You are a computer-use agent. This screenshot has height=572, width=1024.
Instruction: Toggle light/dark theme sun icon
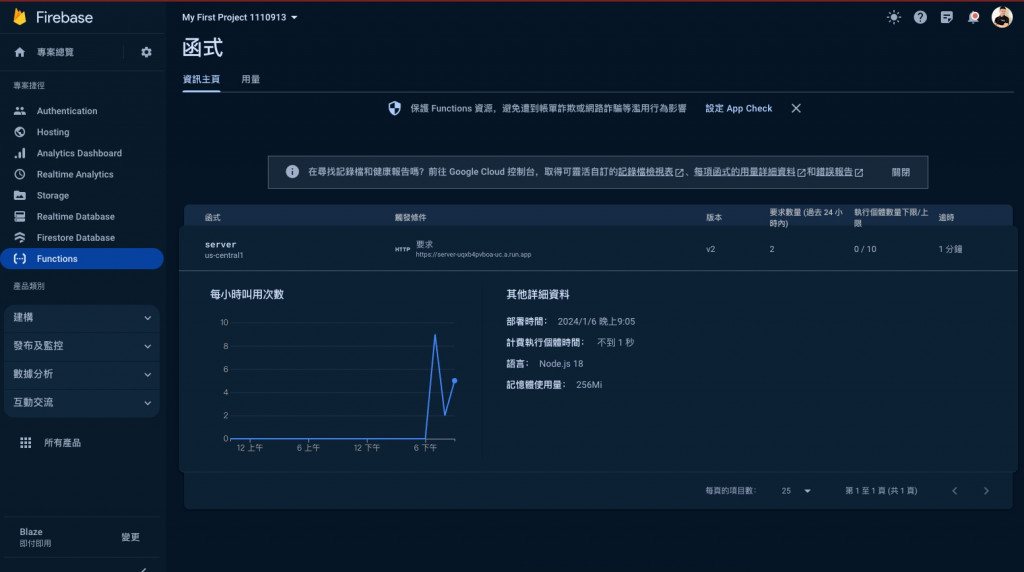pyautogui.click(x=893, y=18)
